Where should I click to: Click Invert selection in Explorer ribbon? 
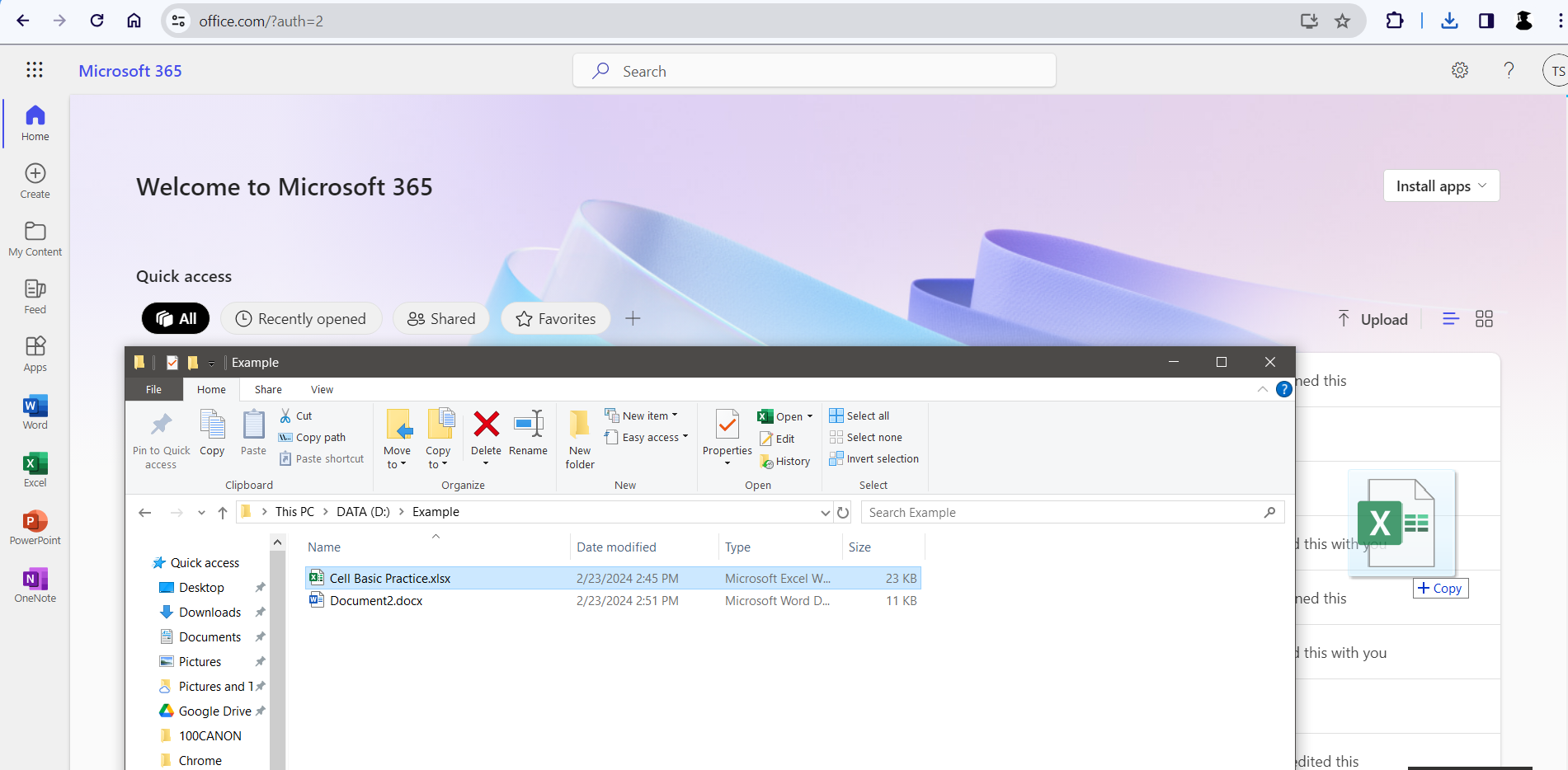tap(873, 458)
